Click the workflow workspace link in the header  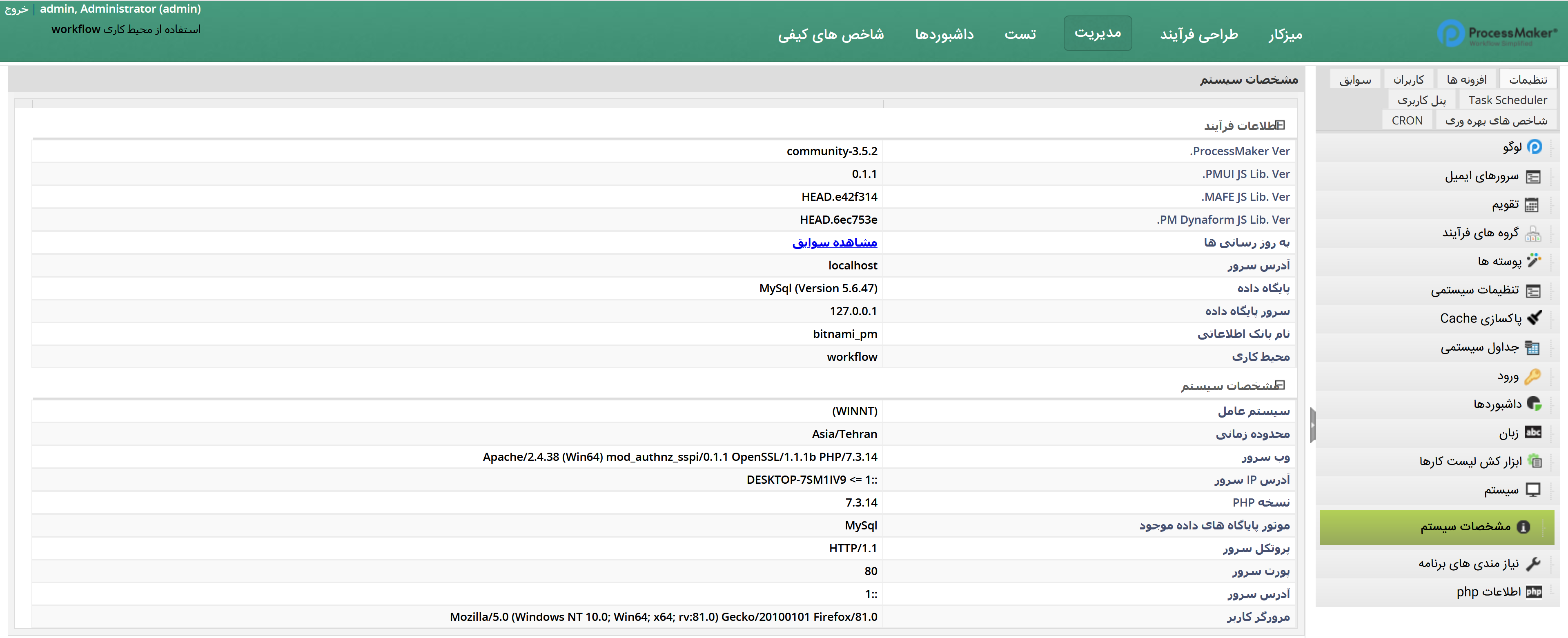tap(76, 29)
